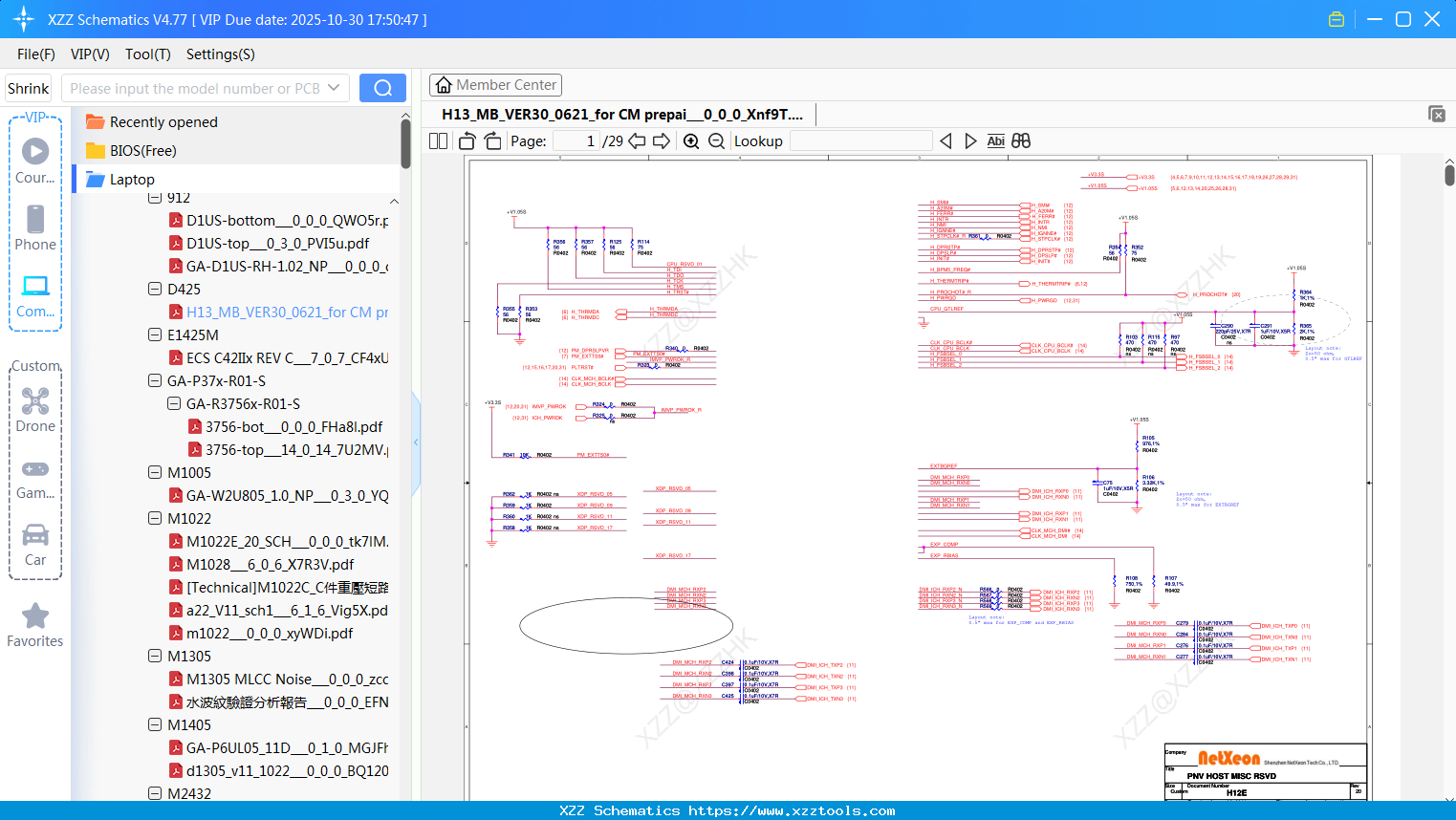Screen dimensions: 1456x820
Task: Open the Favorites star
Action: 35,625
